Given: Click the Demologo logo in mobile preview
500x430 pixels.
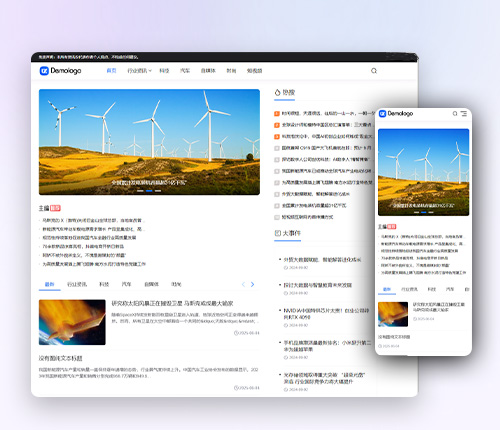Looking at the screenshot, I should tap(396, 113).
